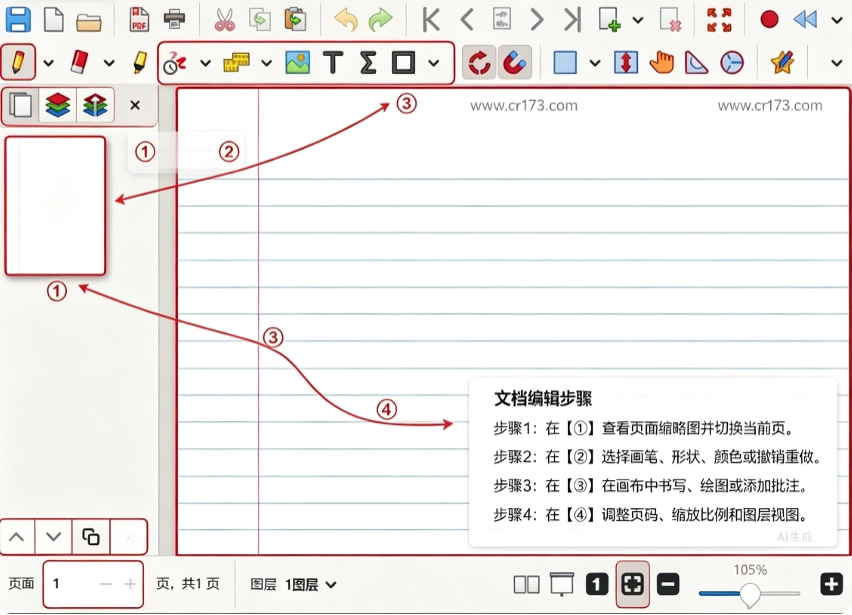The width and height of the screenshot is (852, 615).
Task: Toggle the grid snapping magnet button
Action: 514,62
